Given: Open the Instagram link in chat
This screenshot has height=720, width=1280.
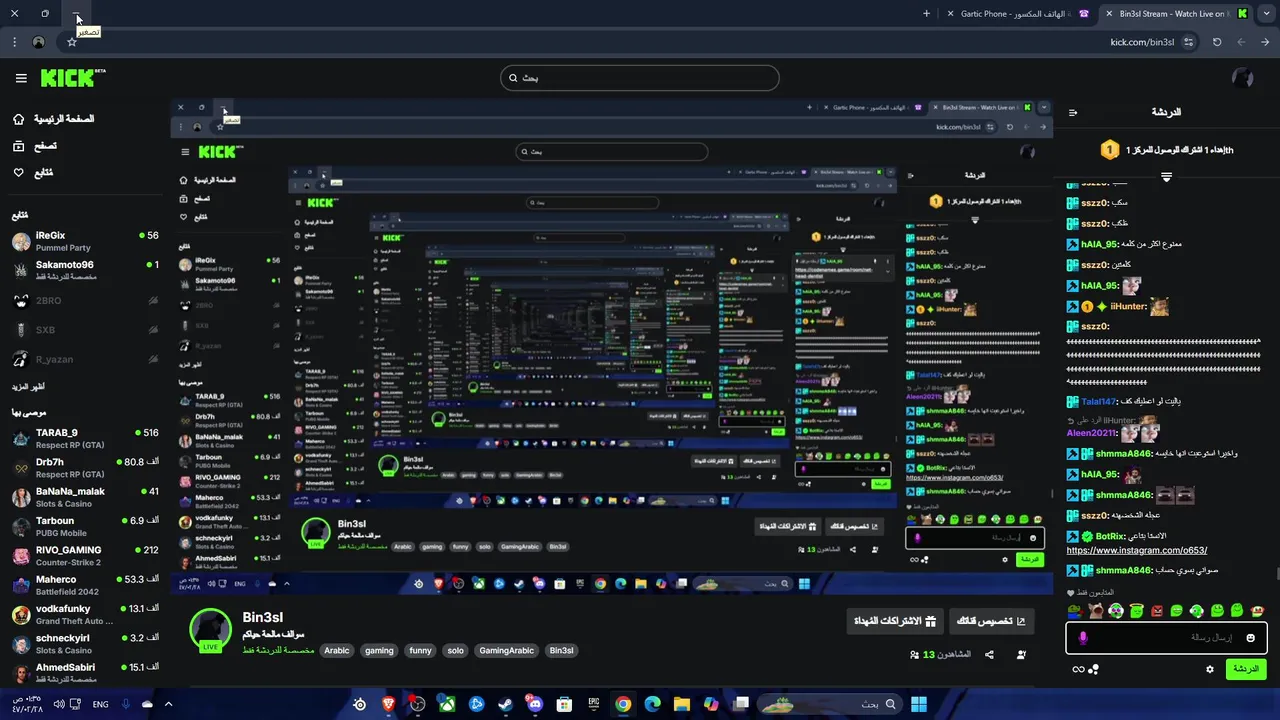Looking at the screenshot, I should click(1137, 550).
